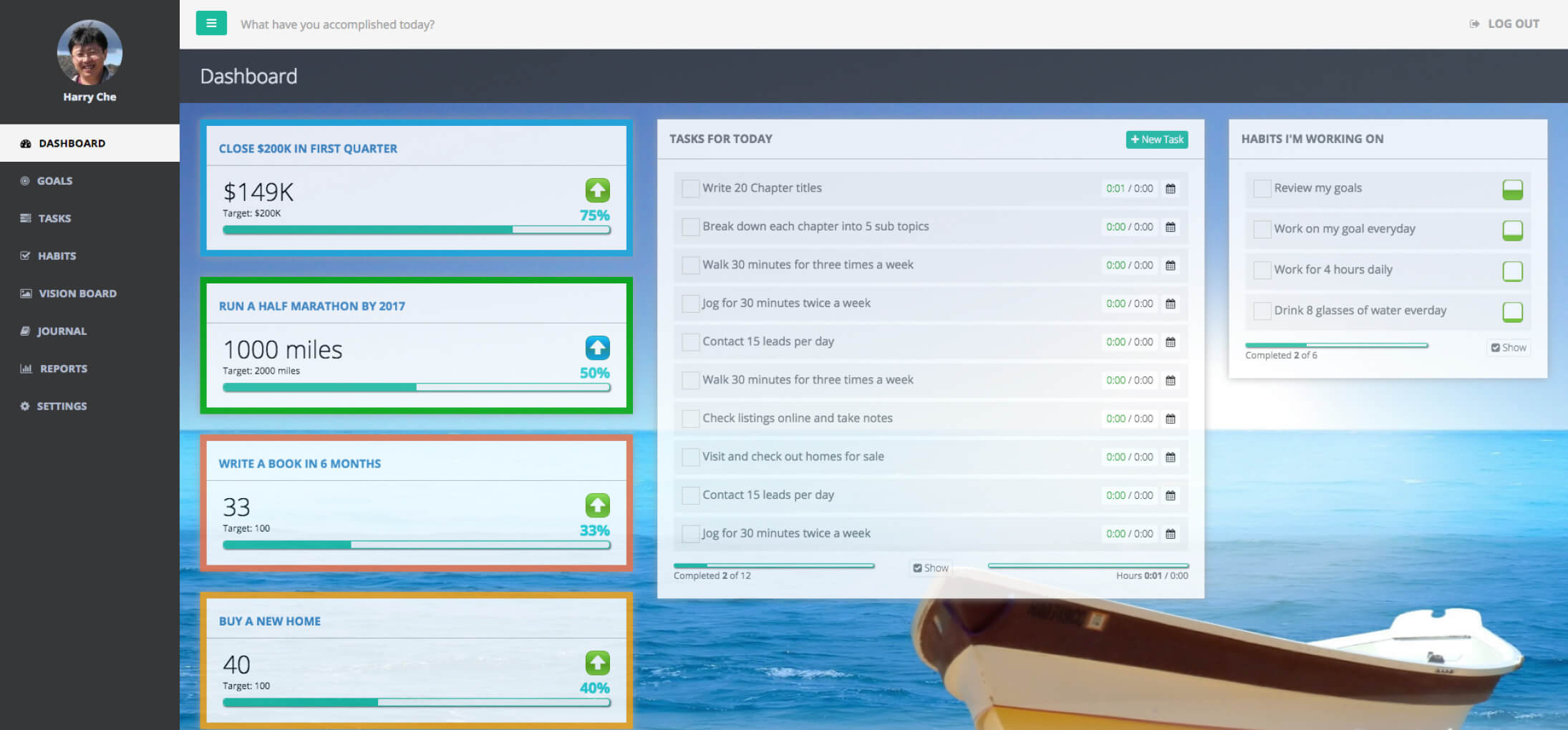Open Reports in sidebar
Viewport: 1568px width, 730px height.
[89, 369]
